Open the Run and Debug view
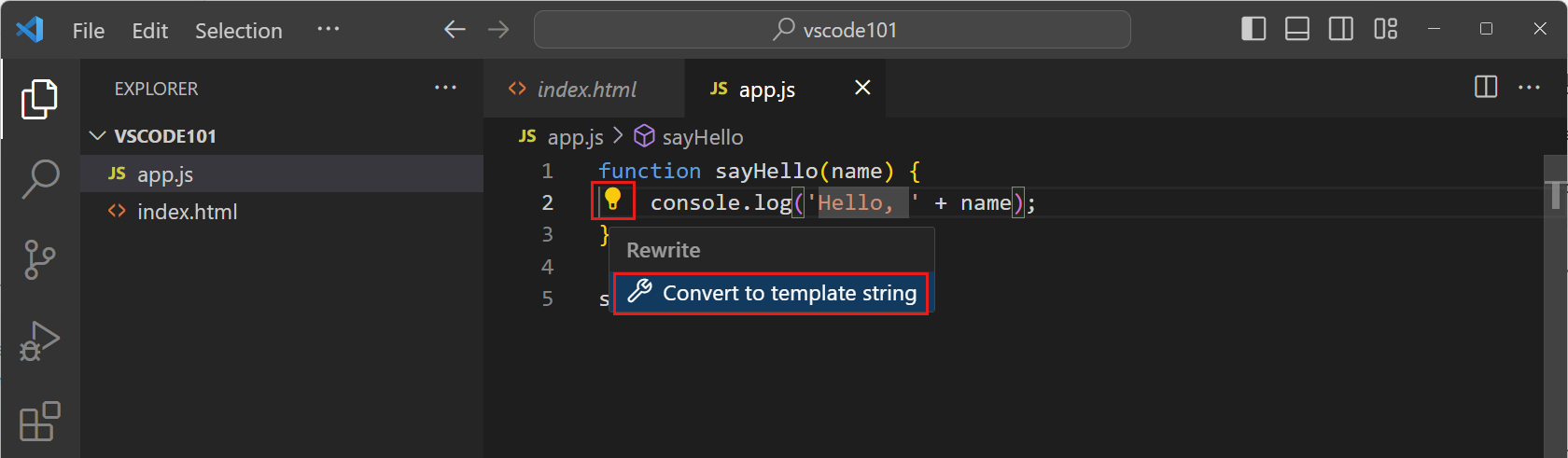 [40, 340]
